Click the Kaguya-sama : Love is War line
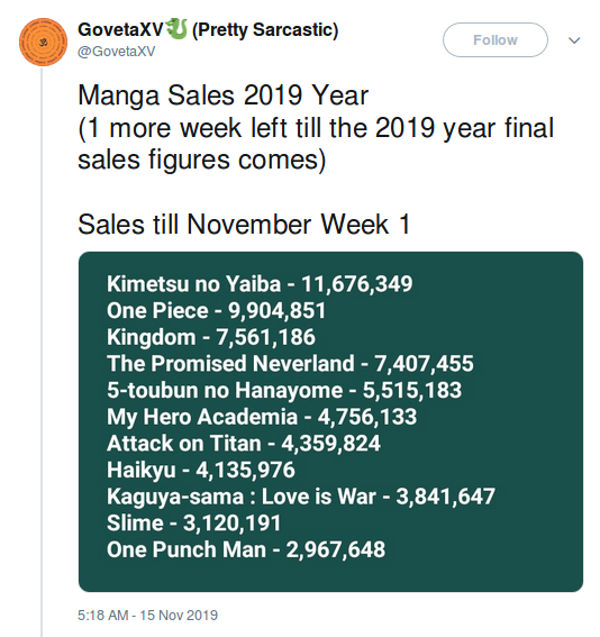The width and height of the screenshot is (600, 637). (300, 496)
